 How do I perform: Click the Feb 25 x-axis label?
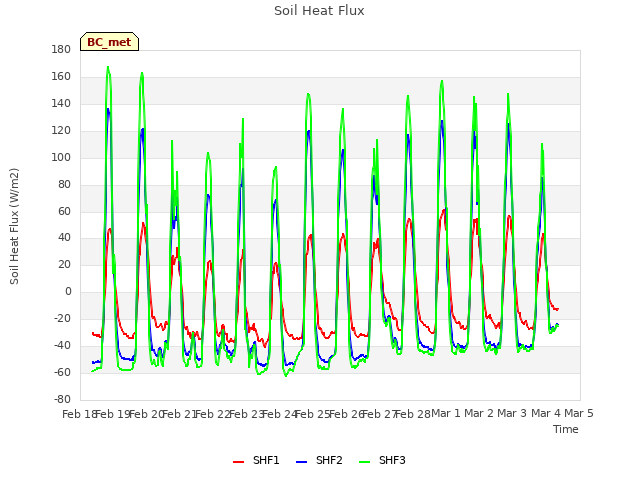[x=313, y=414]
